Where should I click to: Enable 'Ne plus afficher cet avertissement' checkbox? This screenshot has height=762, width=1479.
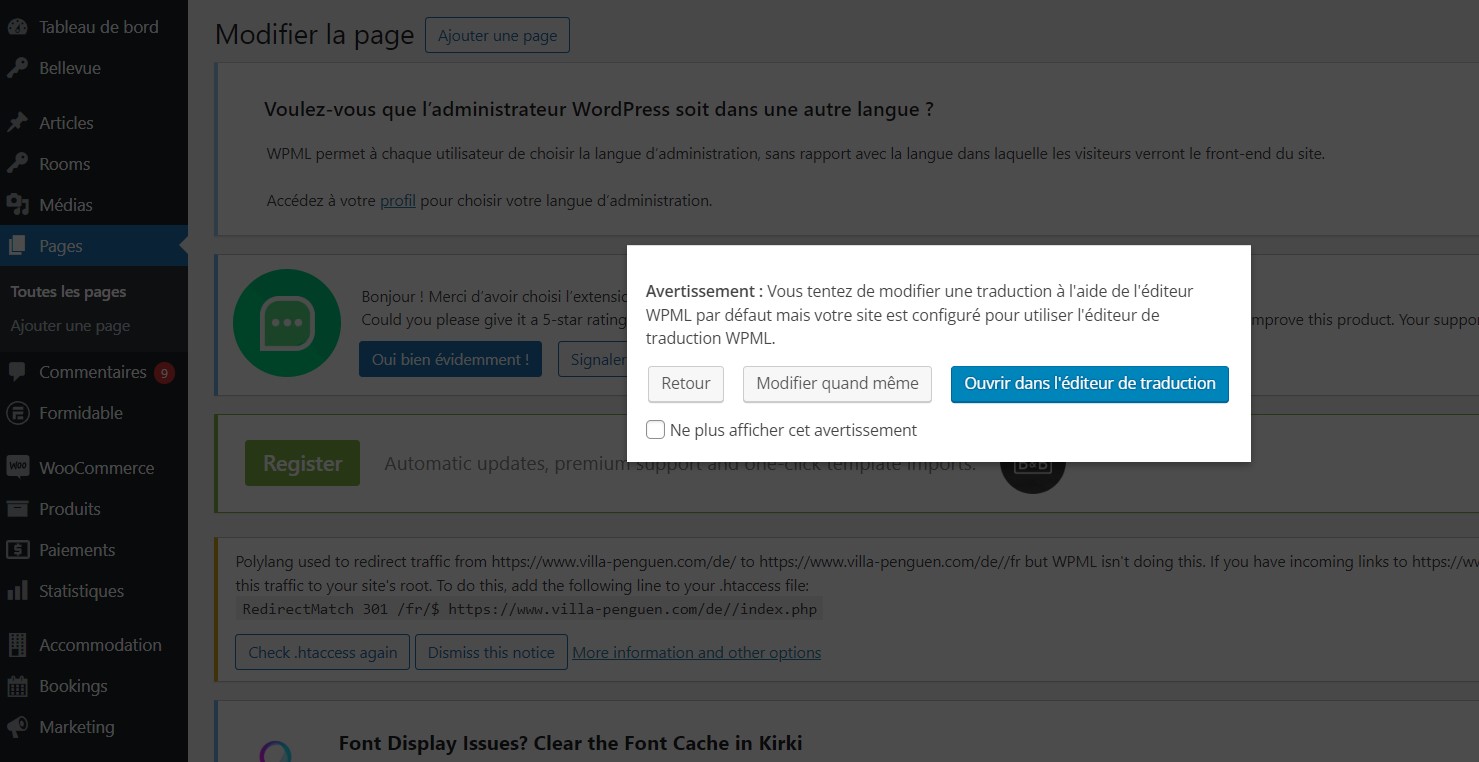click(x=656, y=430)
